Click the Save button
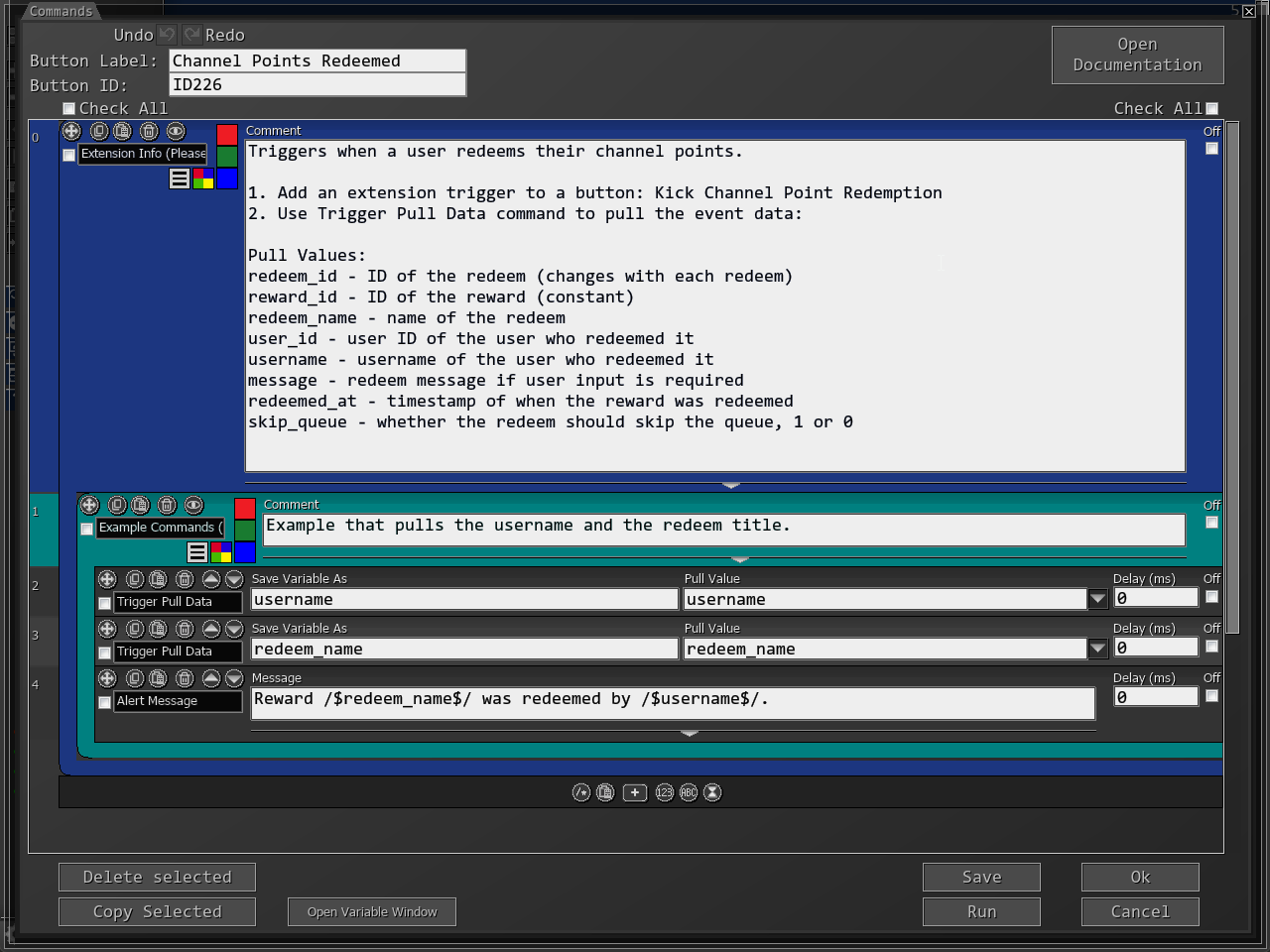The height and width of the screenshot is (952, 1270). 981,877
